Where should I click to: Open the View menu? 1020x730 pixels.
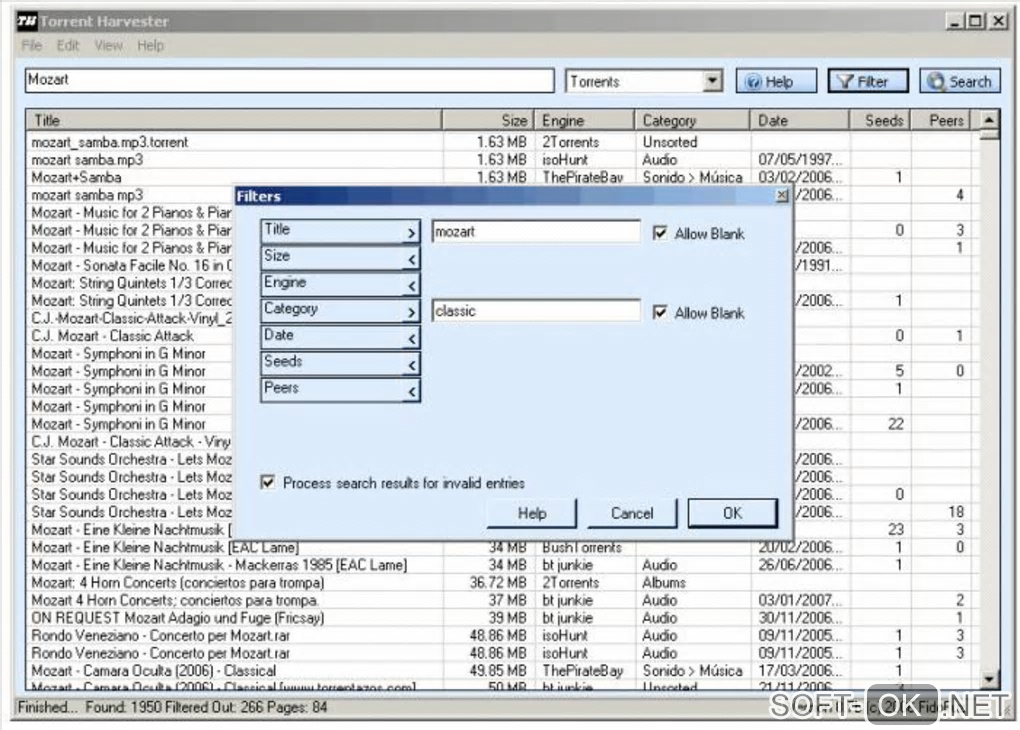(x=108, y=46)
